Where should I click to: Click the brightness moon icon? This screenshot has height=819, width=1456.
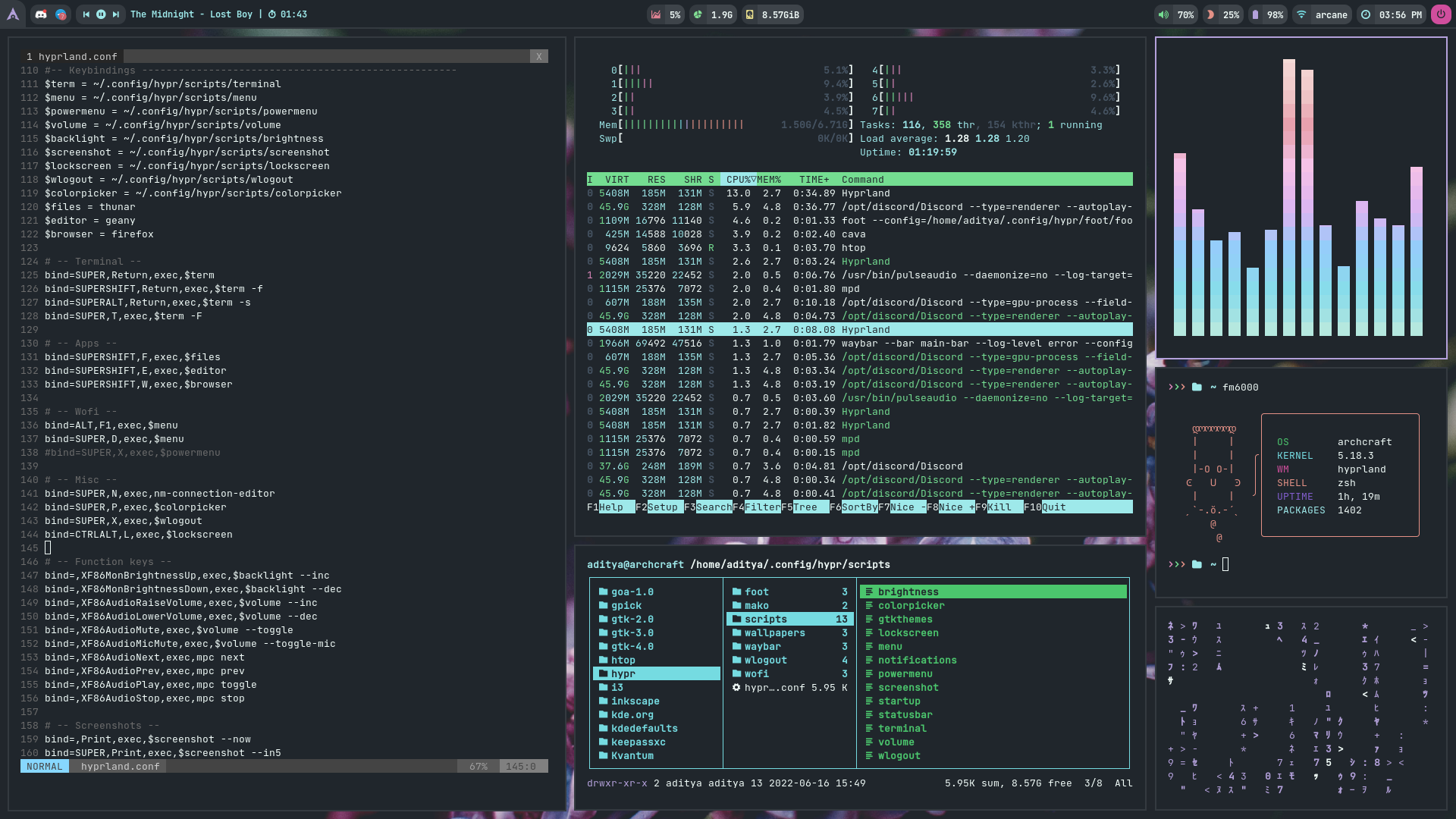(x=1211, y=14)
